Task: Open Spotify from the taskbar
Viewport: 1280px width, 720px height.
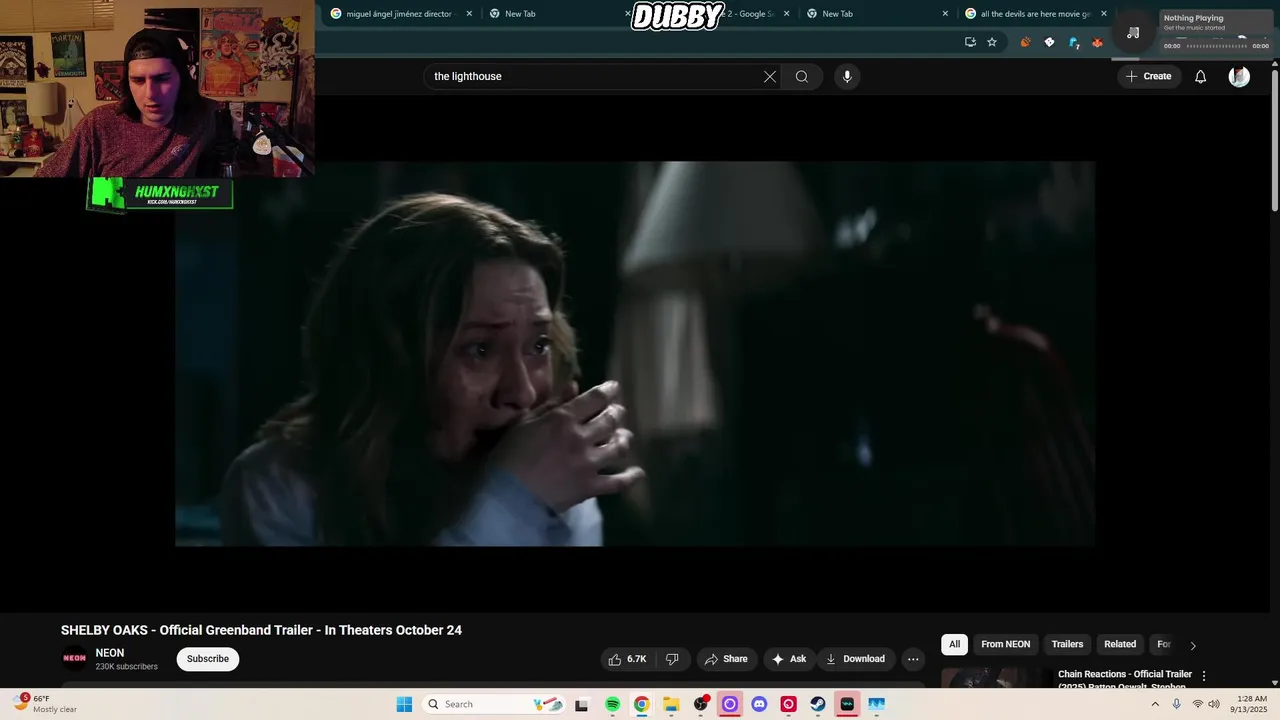Action: point(612,704)
